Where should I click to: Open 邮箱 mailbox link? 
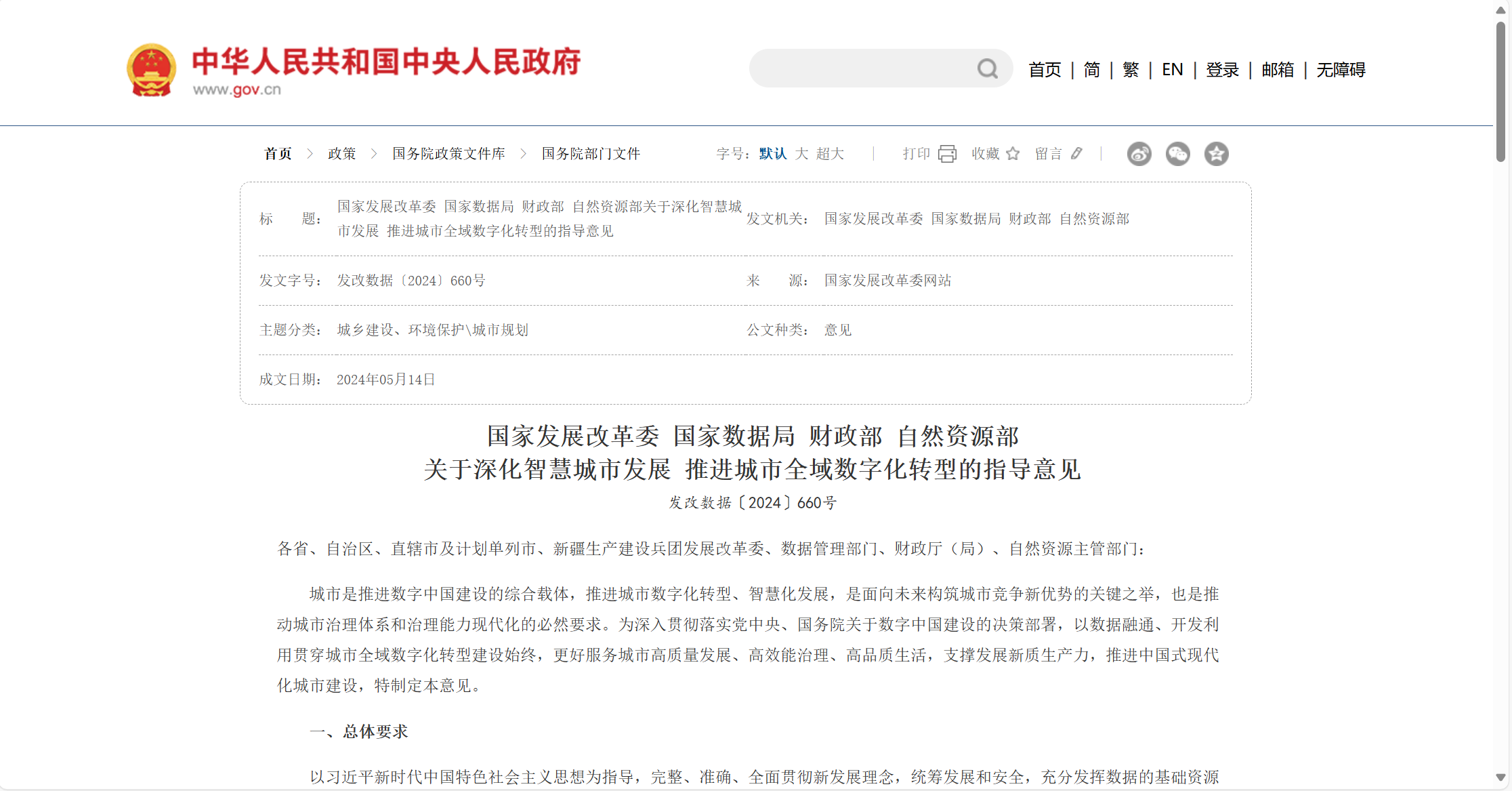1278,70
